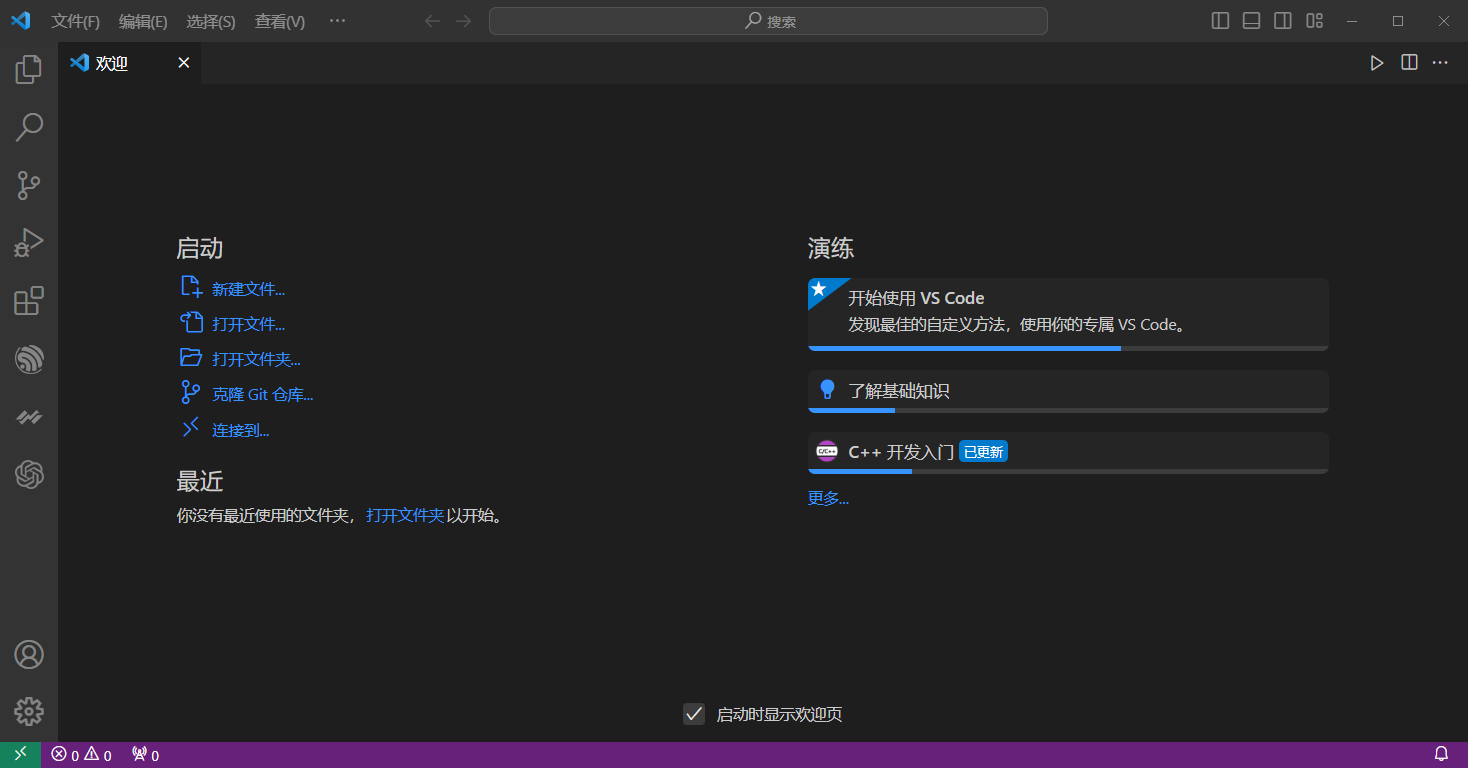Open the 文件(F) menu
1468x768 pixels.
pyautogui.click(x=76, y=21)
